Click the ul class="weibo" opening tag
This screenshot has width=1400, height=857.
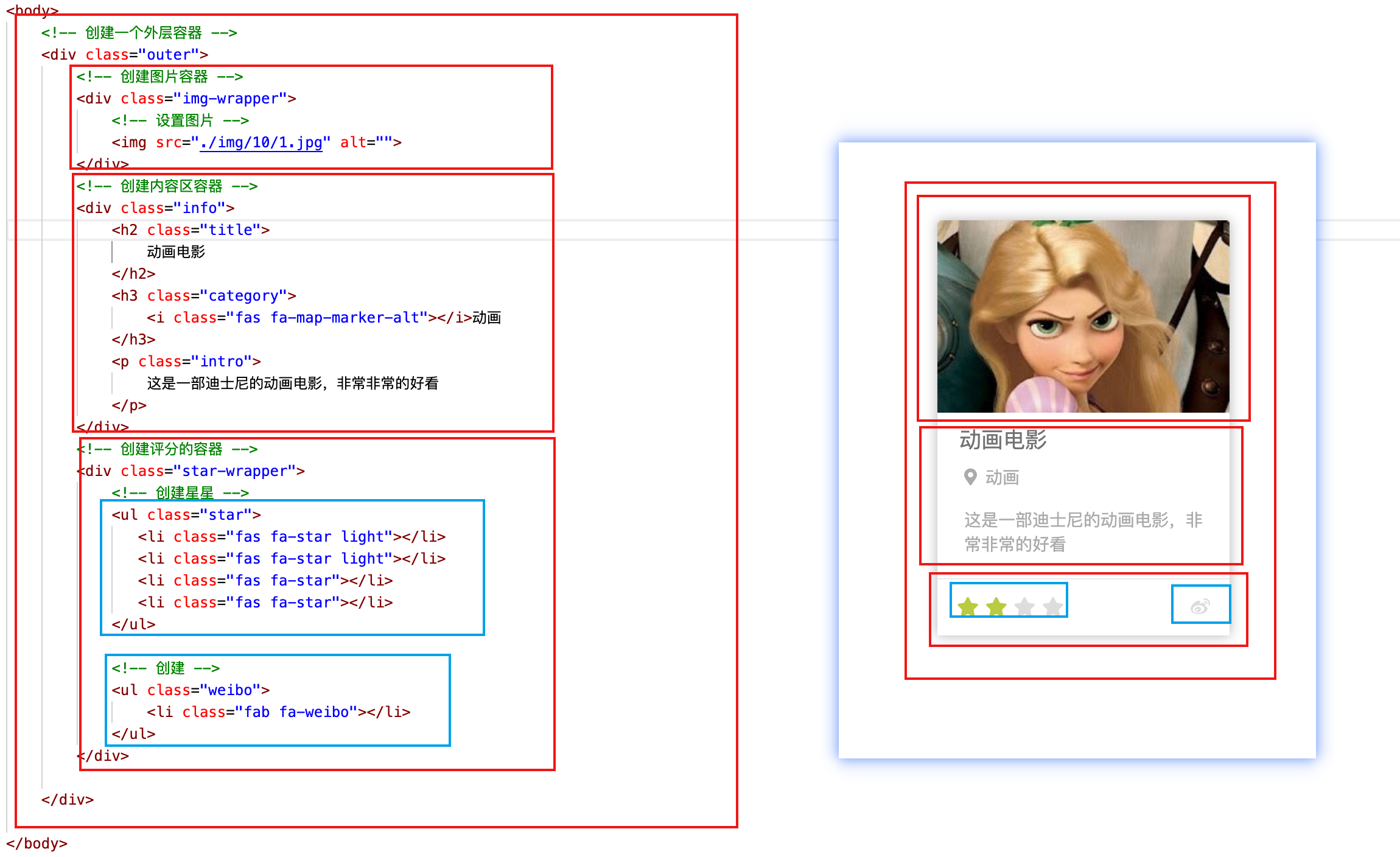pyautogui.click(x=191, y=690)
